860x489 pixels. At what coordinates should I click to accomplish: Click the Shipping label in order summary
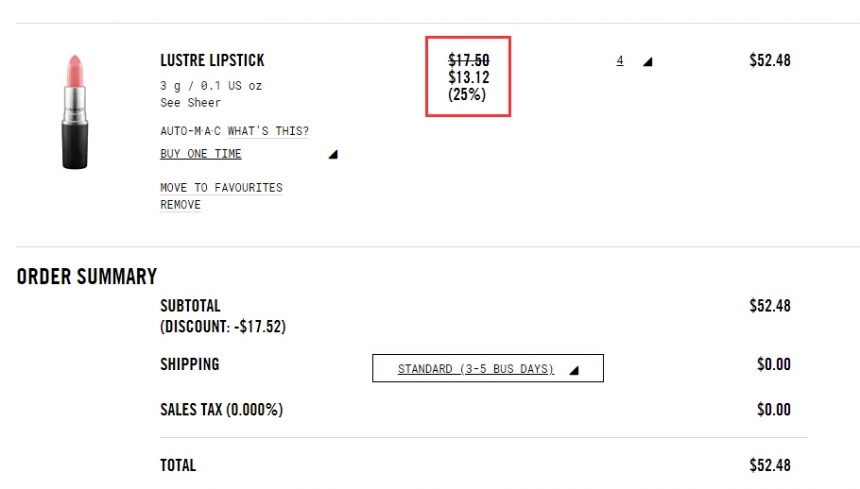(189, 364)
